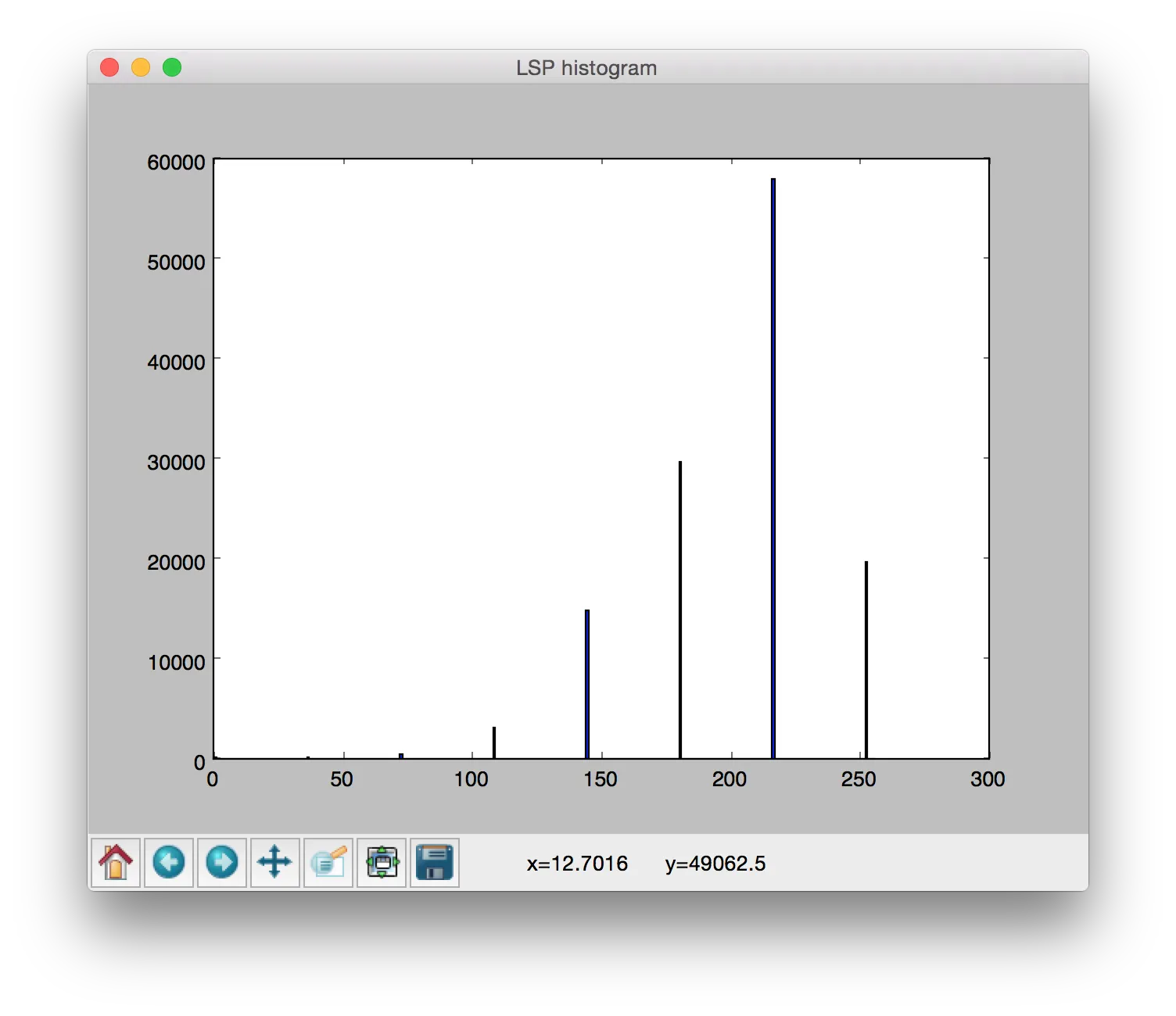Click the histogram bar near 253

866,660
